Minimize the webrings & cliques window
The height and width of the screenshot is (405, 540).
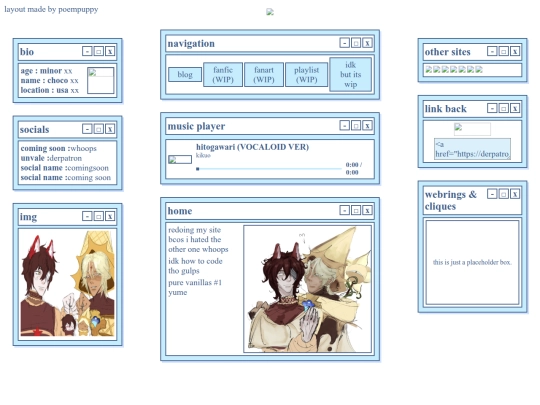click(492, 194)
